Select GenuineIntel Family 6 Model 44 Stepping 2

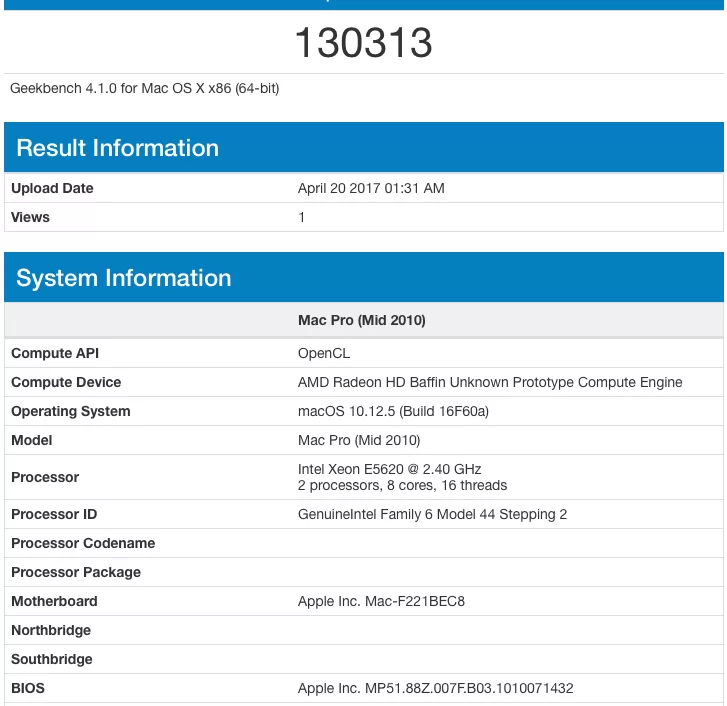[x=432, y=514]
